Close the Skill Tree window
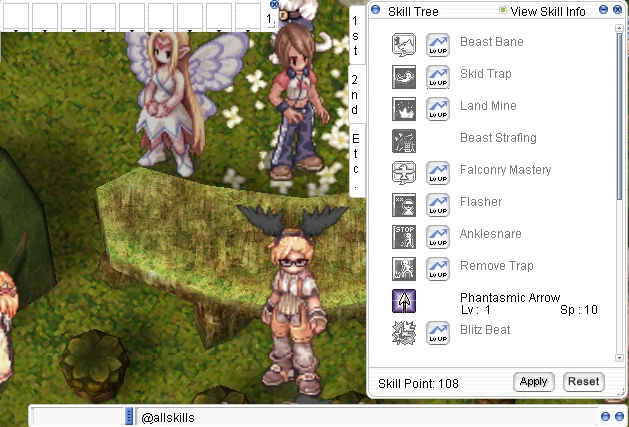The width and height of the screenshot is (629, 427). pos(618,10)
